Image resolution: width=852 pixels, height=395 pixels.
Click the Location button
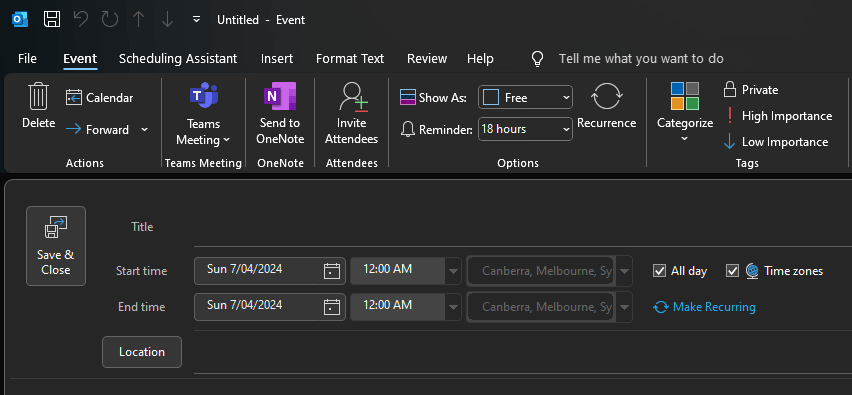tap(142, 352)
